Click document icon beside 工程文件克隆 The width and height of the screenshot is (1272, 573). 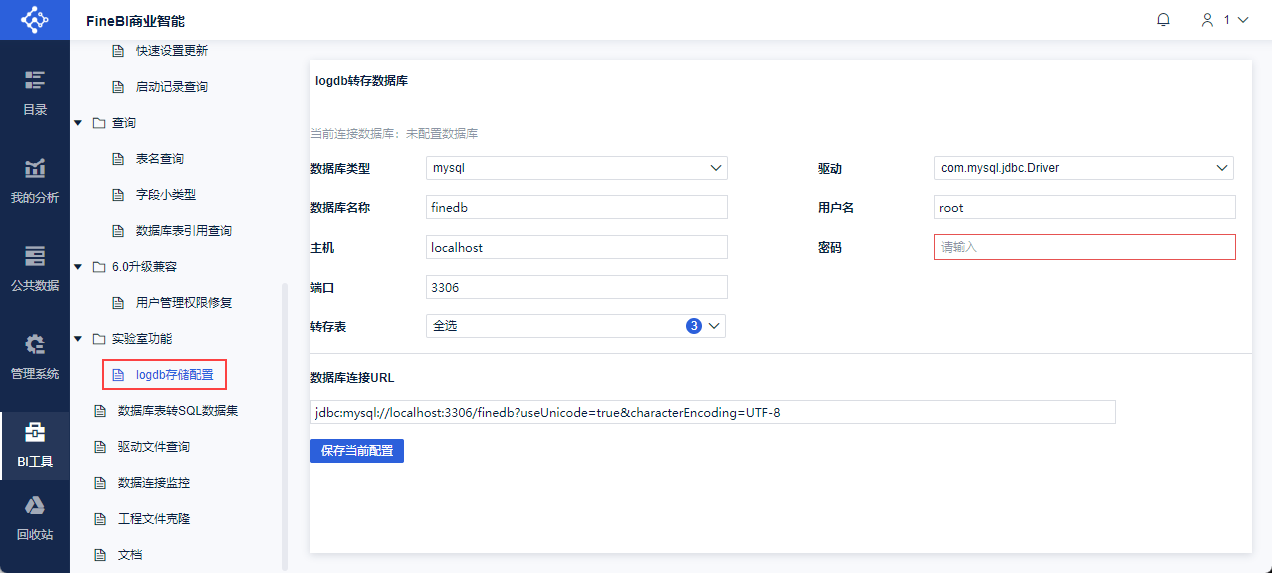click(x=98, y=519)
